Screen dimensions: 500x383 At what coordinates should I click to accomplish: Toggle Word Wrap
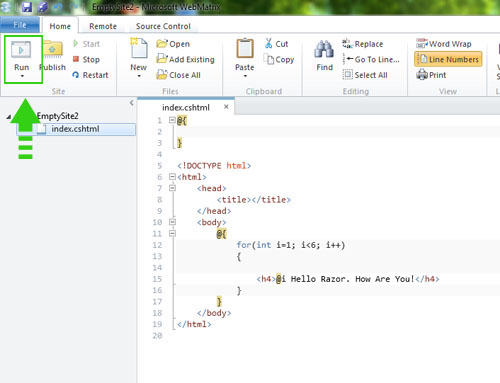[444, 44]
